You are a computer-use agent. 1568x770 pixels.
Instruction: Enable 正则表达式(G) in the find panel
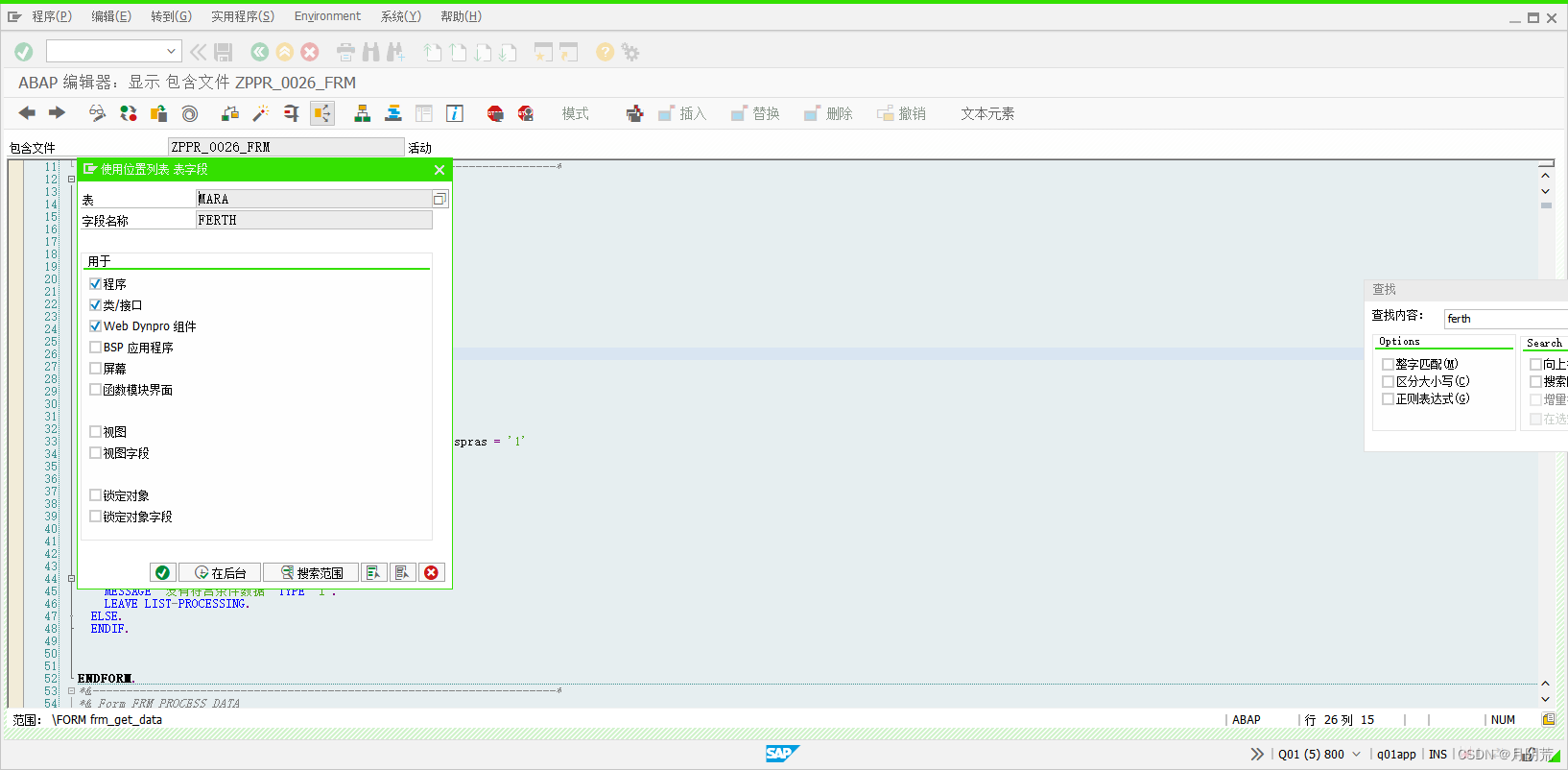pyautogui.click(x=1388, y=398)
